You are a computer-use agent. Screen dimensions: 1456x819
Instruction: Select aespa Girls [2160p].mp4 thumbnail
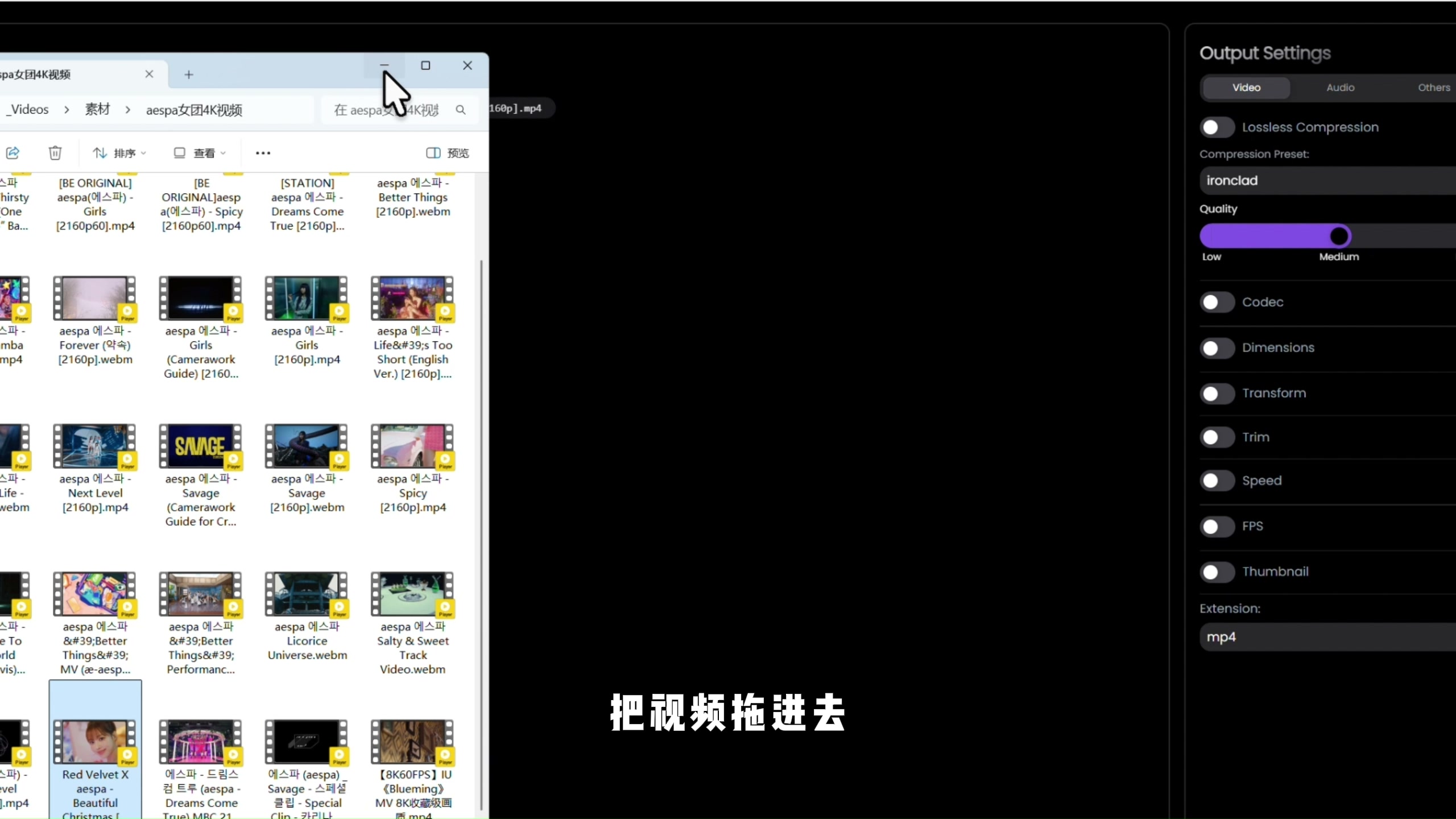tap(306, 298)
